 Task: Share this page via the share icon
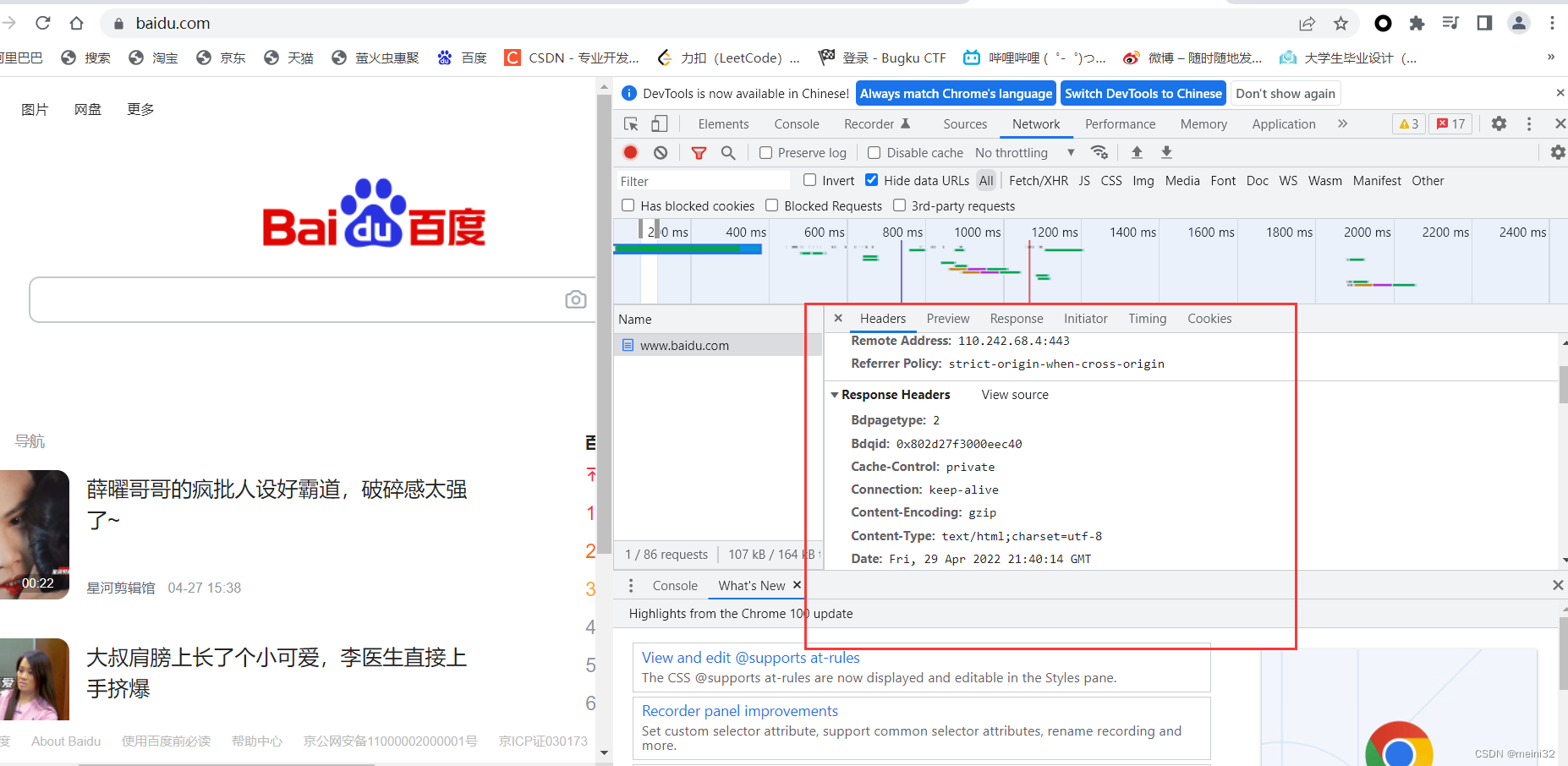click(1308, 24)
